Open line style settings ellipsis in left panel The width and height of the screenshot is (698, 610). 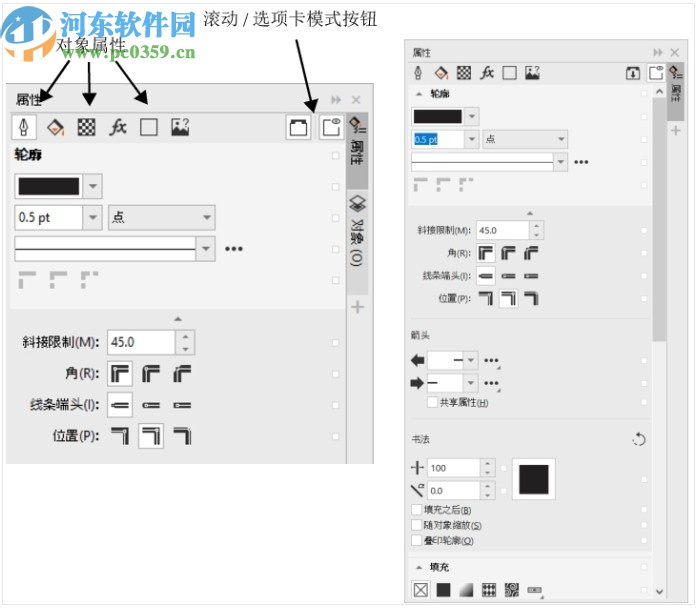234,248
